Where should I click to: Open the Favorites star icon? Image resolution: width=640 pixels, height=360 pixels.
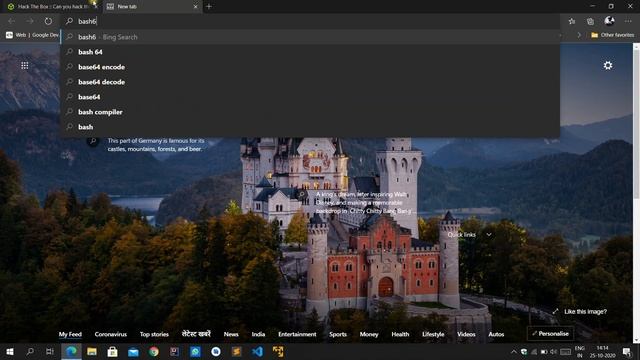[x=572, y=21]
